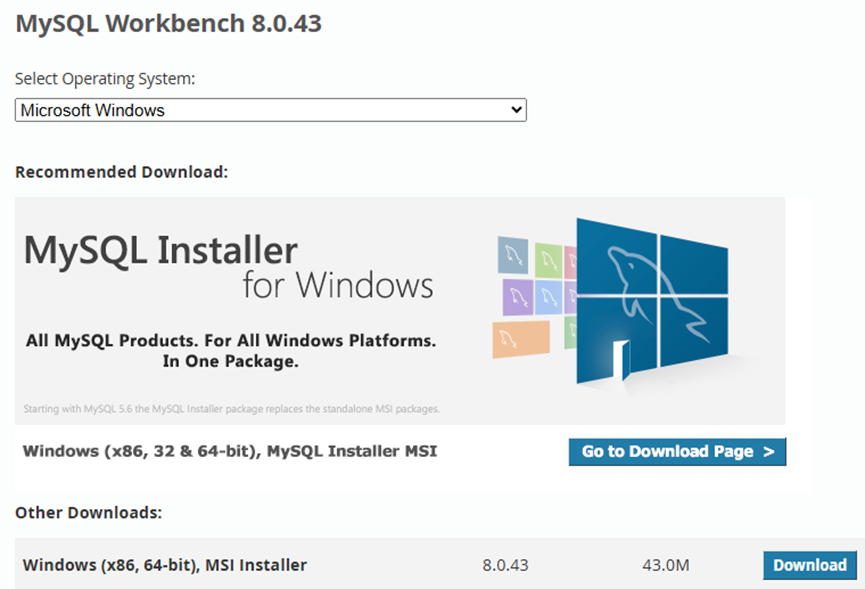The height and width of the screenshot is (589, 865).
Task: Click the purple dolphin tile beside the blue tile
Action: [517, 297]
